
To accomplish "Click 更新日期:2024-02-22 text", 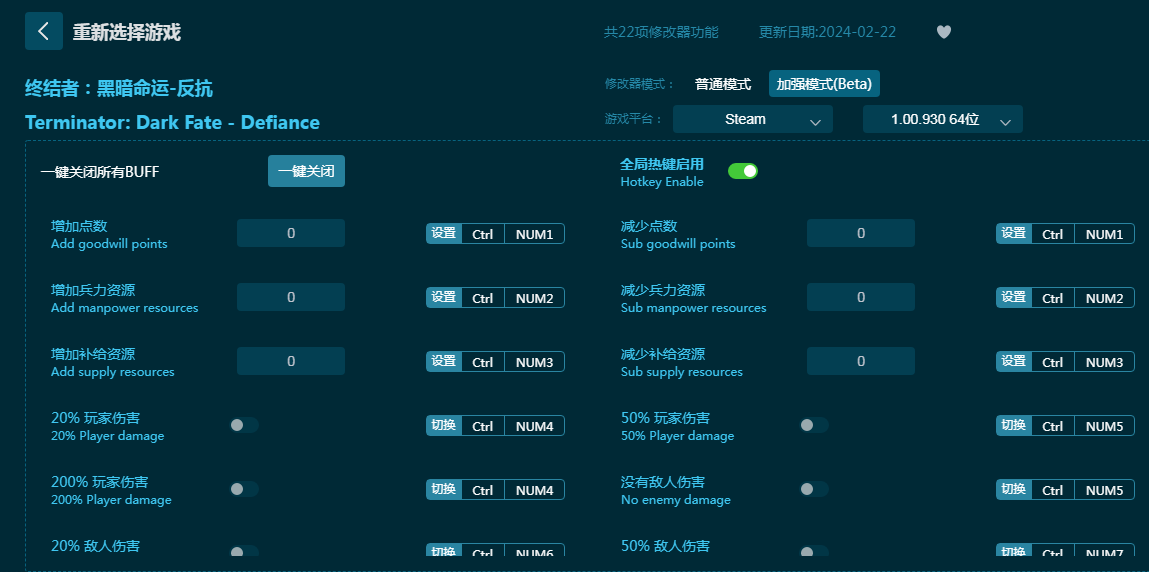I will tap(827, 32).
